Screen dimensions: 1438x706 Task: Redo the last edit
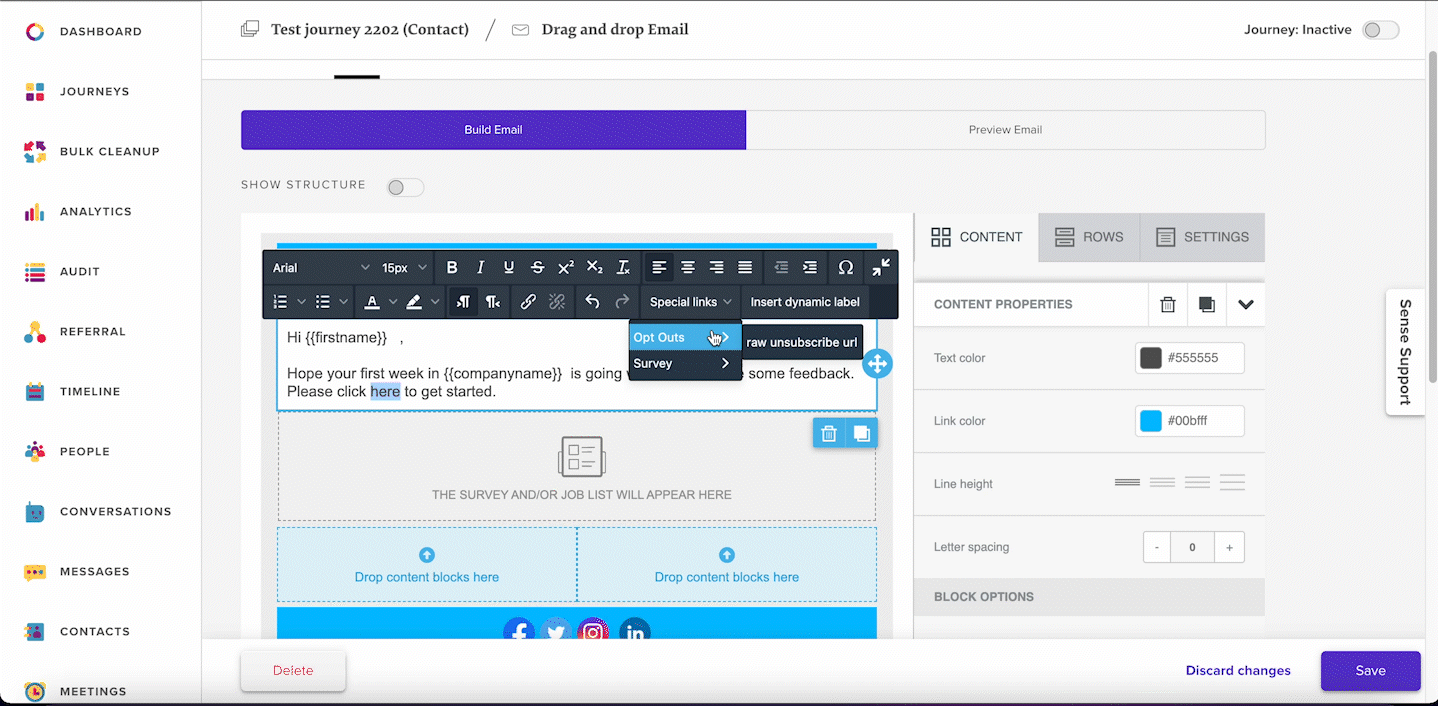coord(622,302)
